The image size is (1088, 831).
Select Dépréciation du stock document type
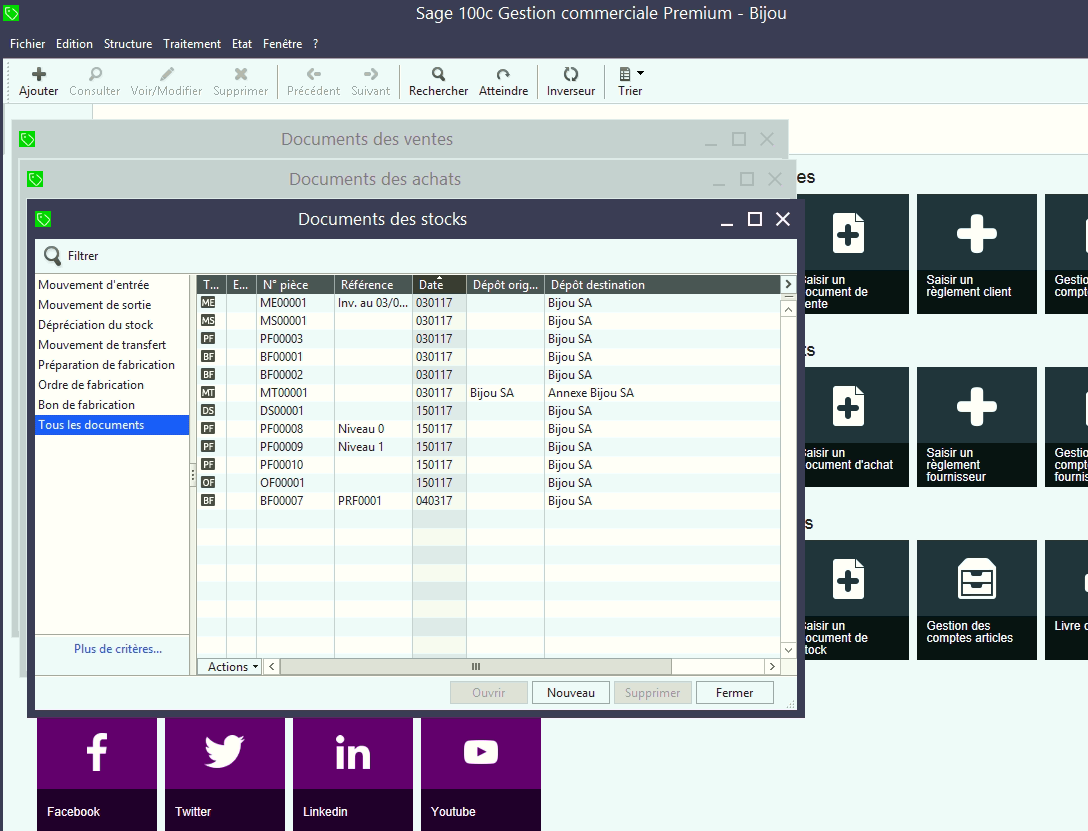coord(112,325)
